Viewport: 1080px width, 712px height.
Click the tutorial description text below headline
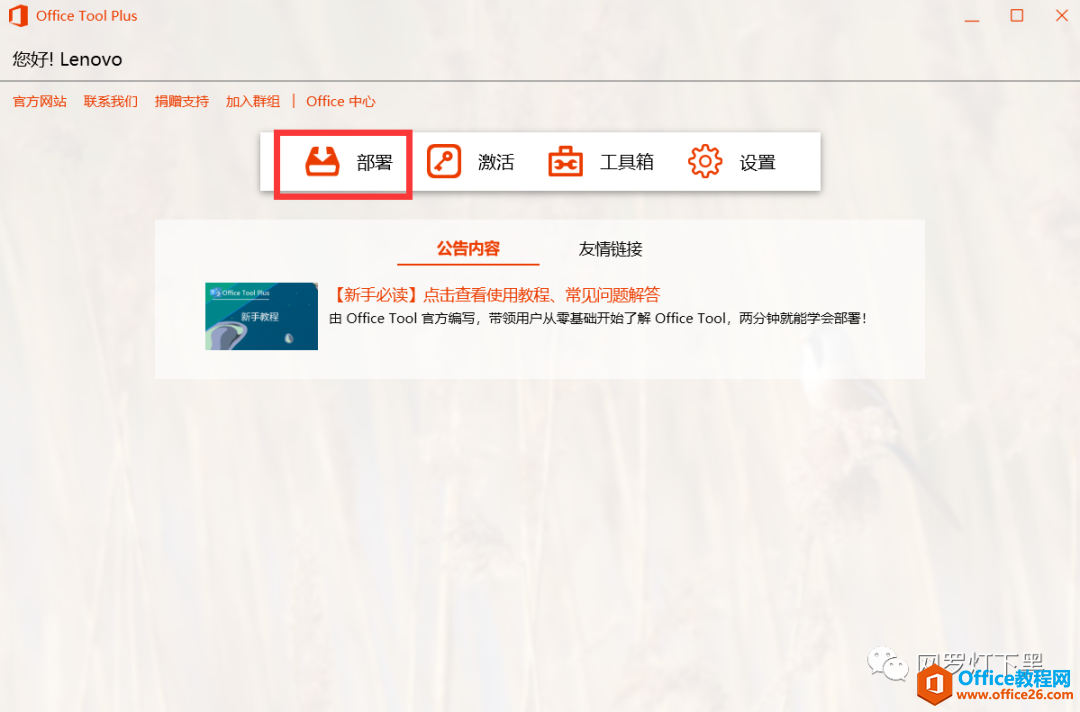[x=598, y=318]
